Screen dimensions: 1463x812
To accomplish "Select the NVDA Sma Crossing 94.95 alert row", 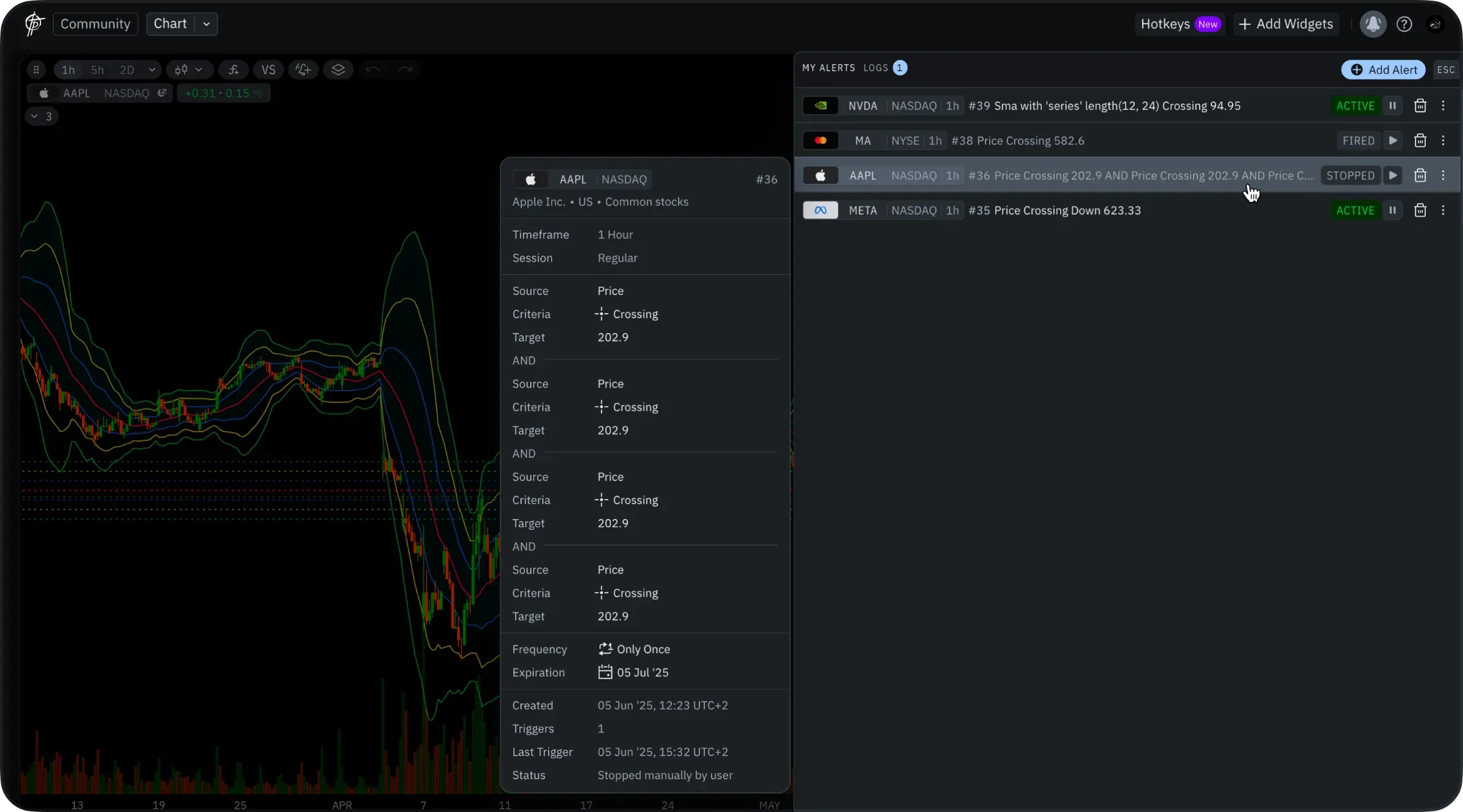I will click(x=1127, y=105).
